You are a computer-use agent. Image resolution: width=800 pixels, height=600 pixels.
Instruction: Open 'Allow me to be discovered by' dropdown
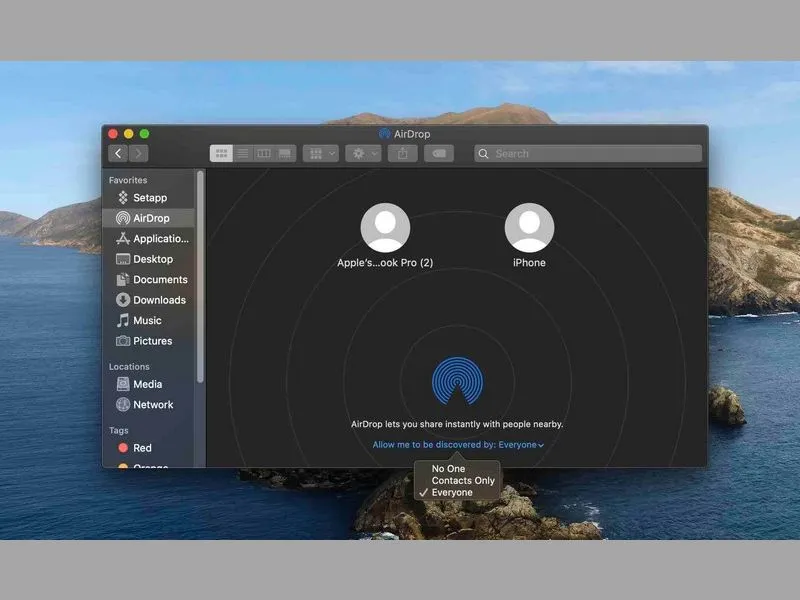tap(458, 444)
